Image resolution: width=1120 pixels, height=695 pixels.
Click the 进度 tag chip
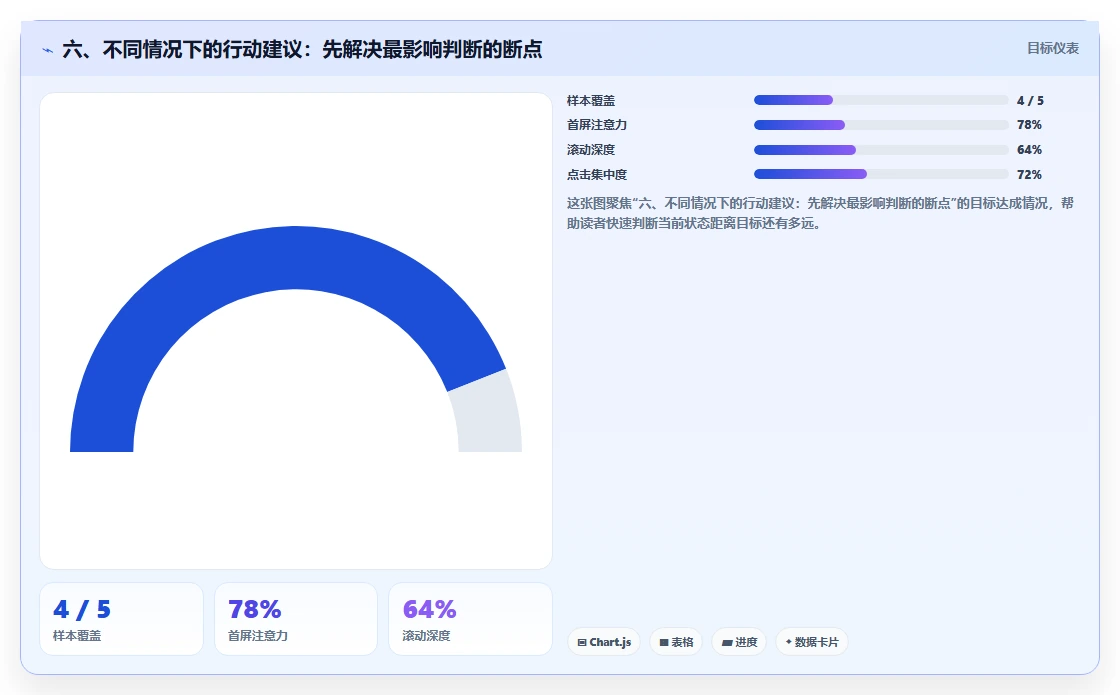[x=739, y=642]
